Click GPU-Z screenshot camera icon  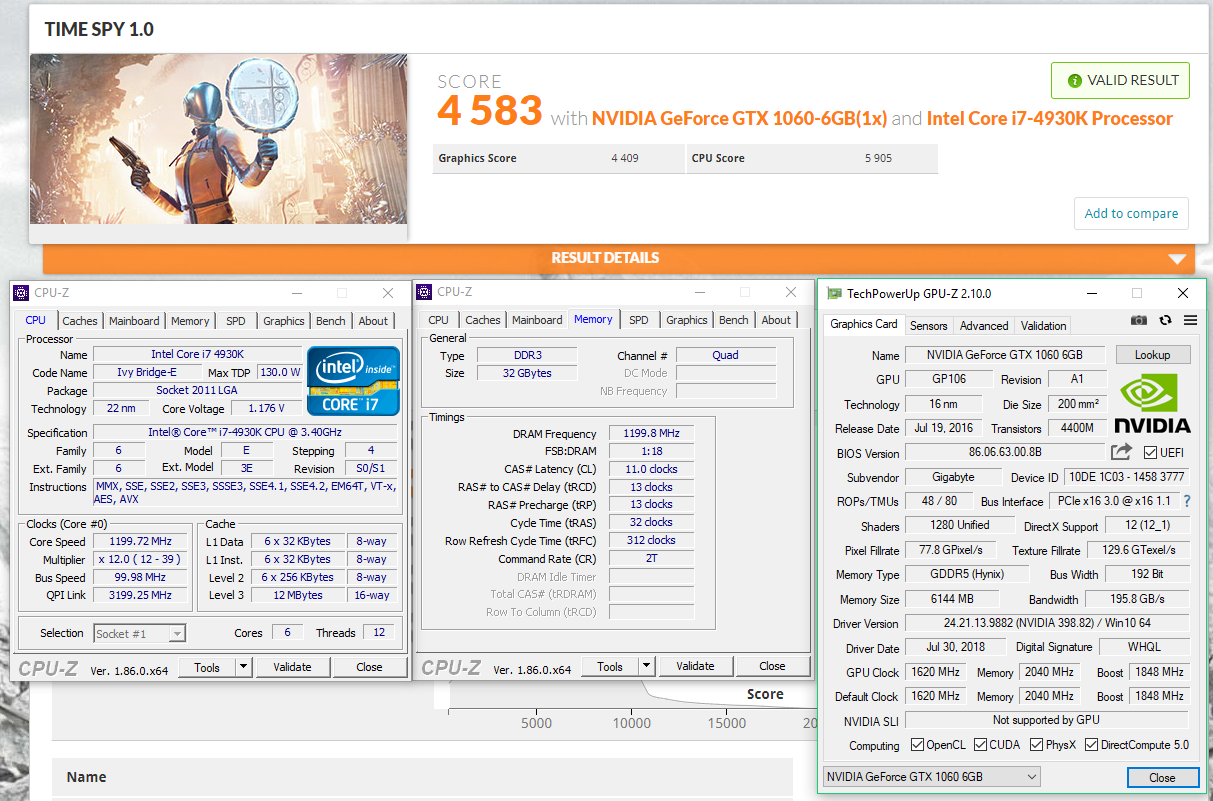1138,321
